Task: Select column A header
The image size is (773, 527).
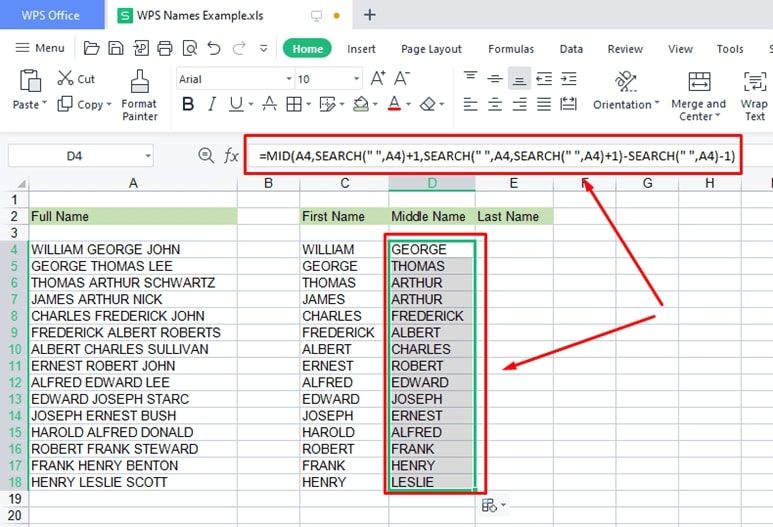Action: click(133, 183)
